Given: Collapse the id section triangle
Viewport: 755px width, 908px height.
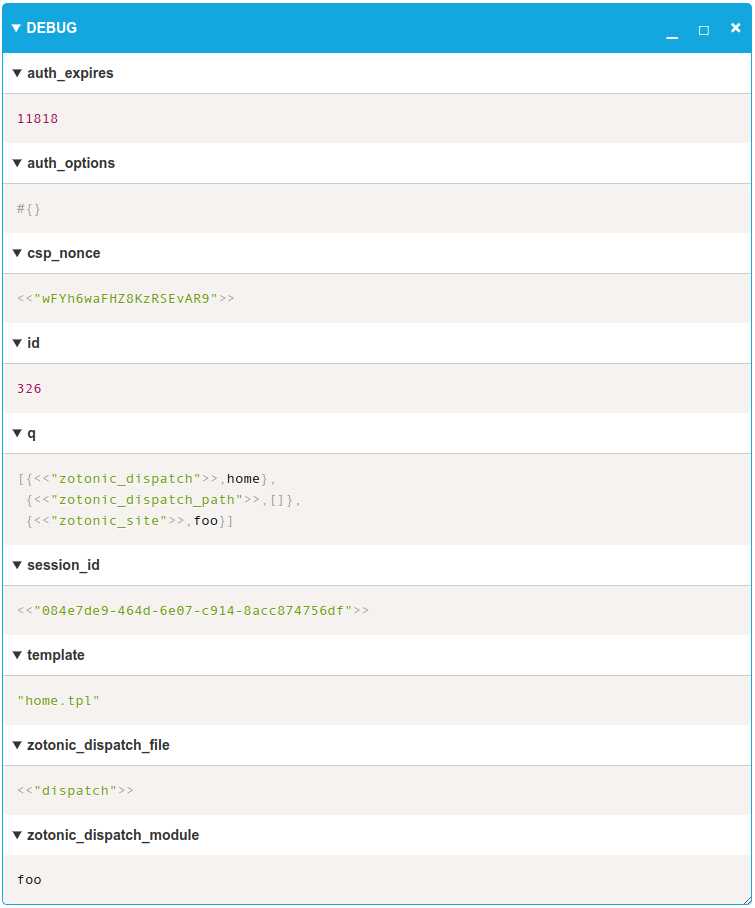Looking at the screenshot, I should [x=17, y=343].
